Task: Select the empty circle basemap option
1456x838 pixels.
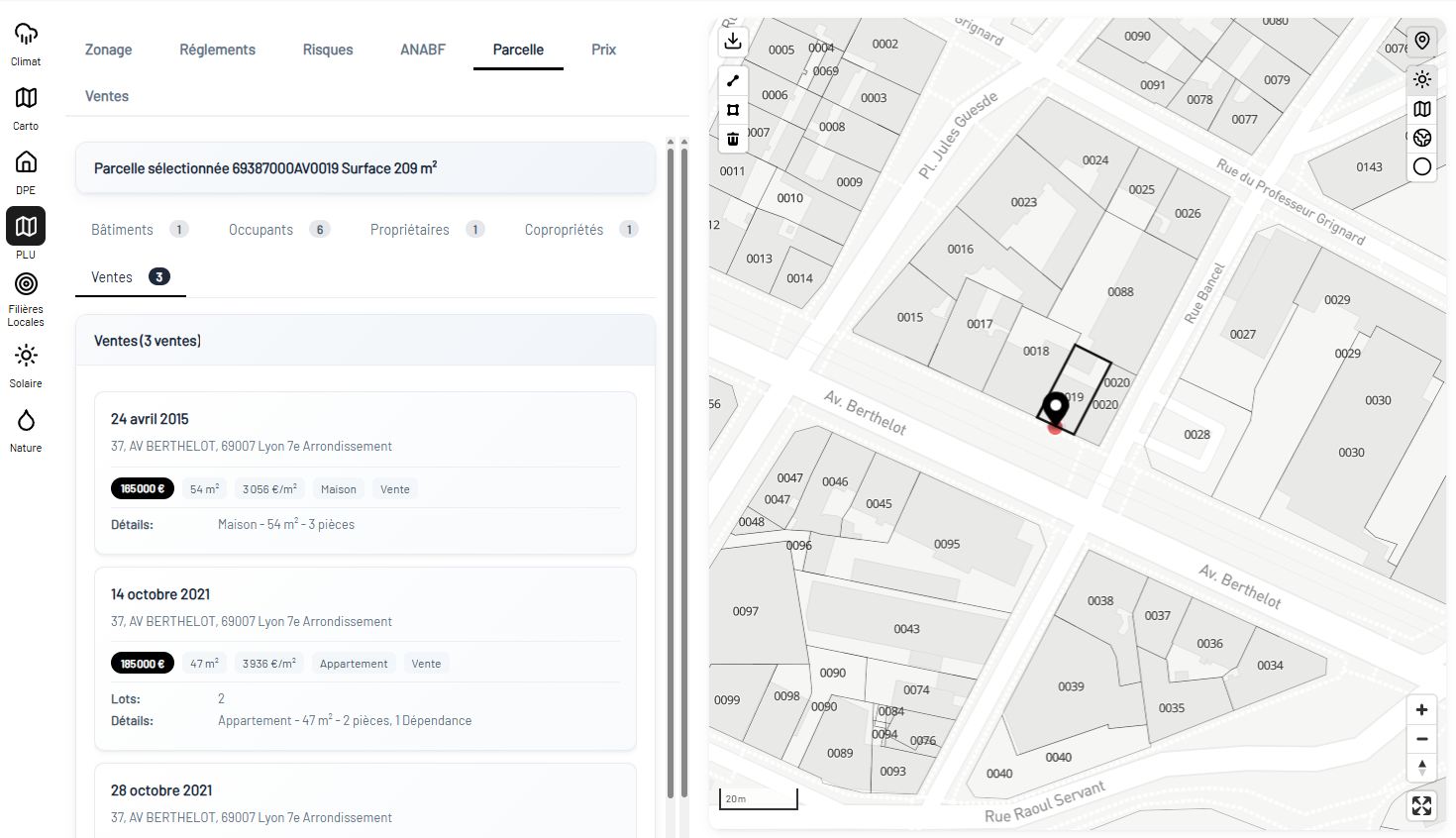Action: point(1422,166)
